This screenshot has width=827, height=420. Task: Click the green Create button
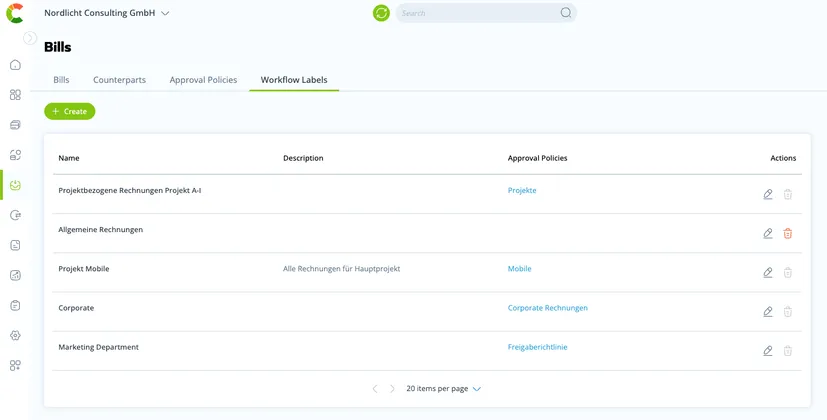(x=70, y=111)
